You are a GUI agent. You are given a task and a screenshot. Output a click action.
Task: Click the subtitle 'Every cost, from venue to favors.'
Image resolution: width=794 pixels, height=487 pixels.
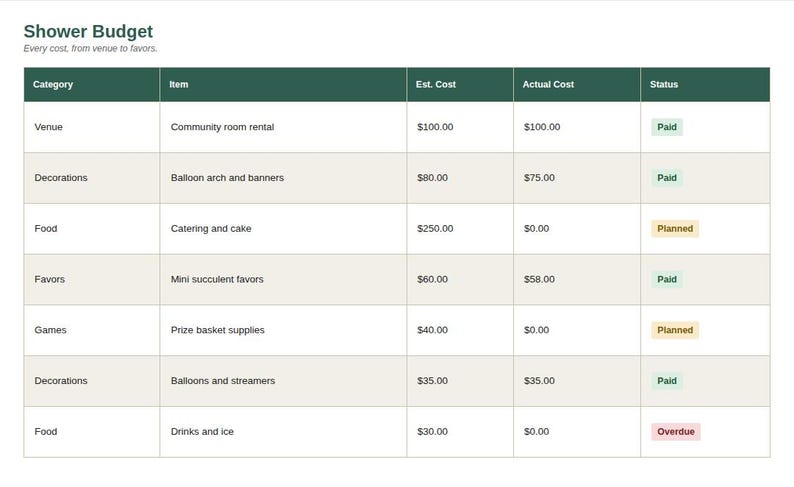[91, 49]
